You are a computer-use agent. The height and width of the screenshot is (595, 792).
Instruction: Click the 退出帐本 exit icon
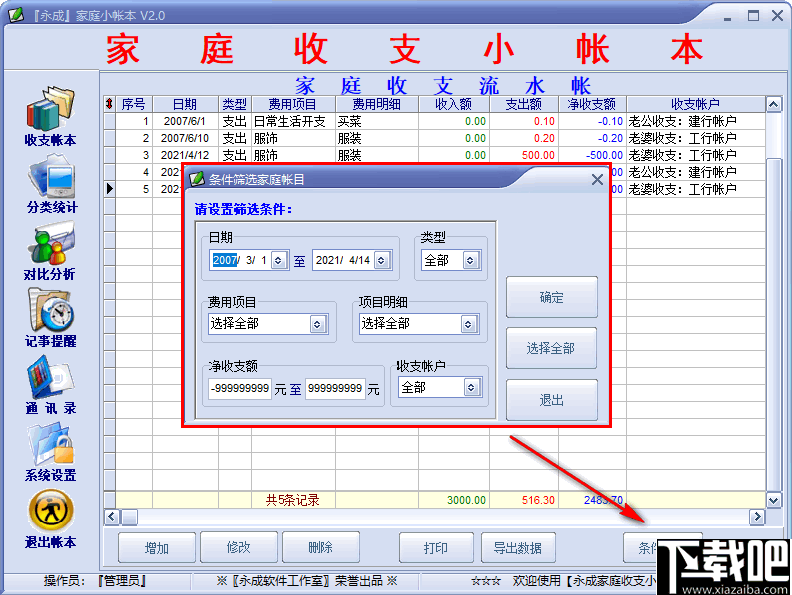tap(51, 511)
